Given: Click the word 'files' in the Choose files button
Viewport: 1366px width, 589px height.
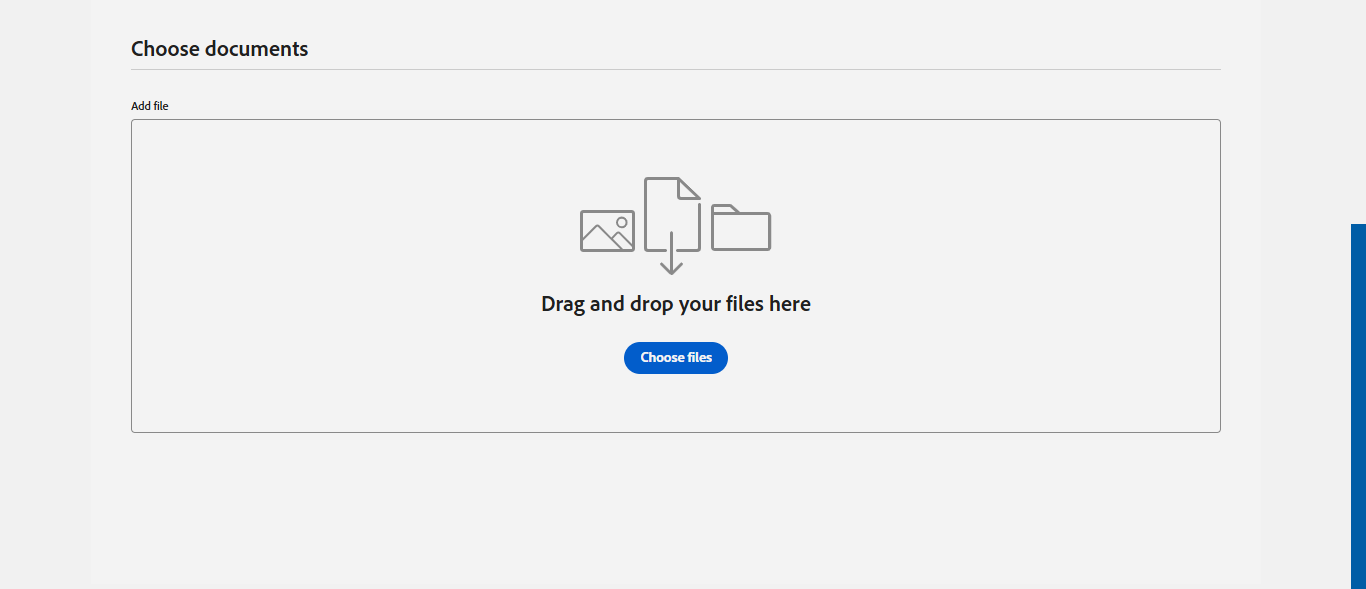Looking at the screenshot, I should click(x=699, y=358).
